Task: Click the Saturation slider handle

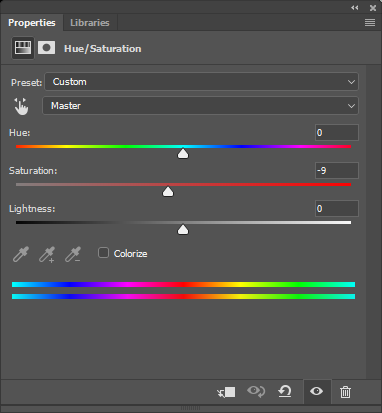Action: 168,192
